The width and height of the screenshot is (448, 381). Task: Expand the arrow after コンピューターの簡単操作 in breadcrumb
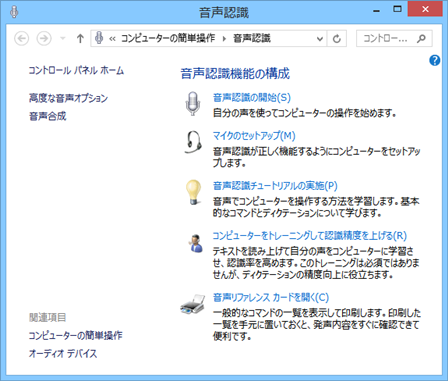(224, 39)
